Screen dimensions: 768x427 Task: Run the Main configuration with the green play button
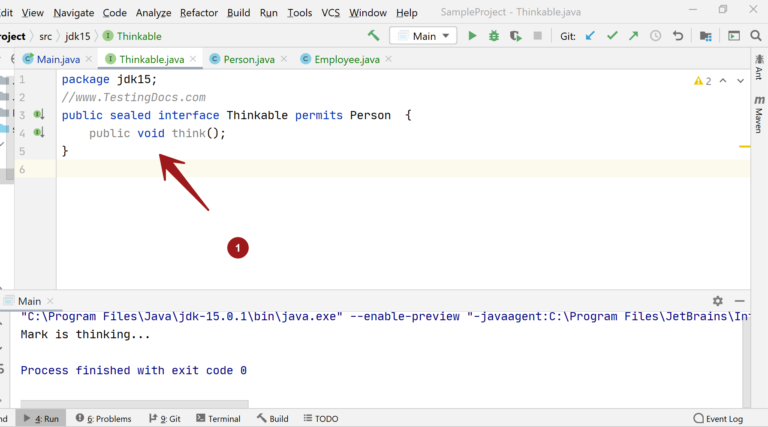tap(472, 36)
